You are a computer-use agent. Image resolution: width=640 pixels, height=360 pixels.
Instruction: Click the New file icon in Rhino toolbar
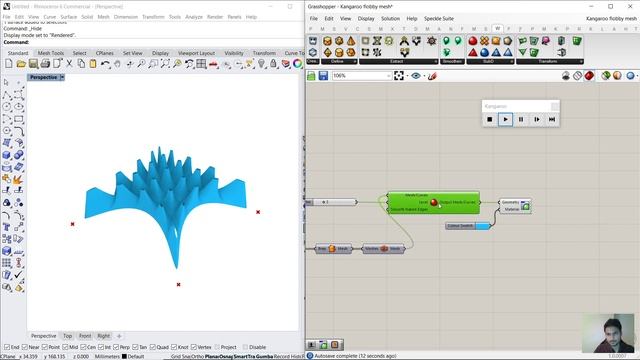click(x=9, y=64)
